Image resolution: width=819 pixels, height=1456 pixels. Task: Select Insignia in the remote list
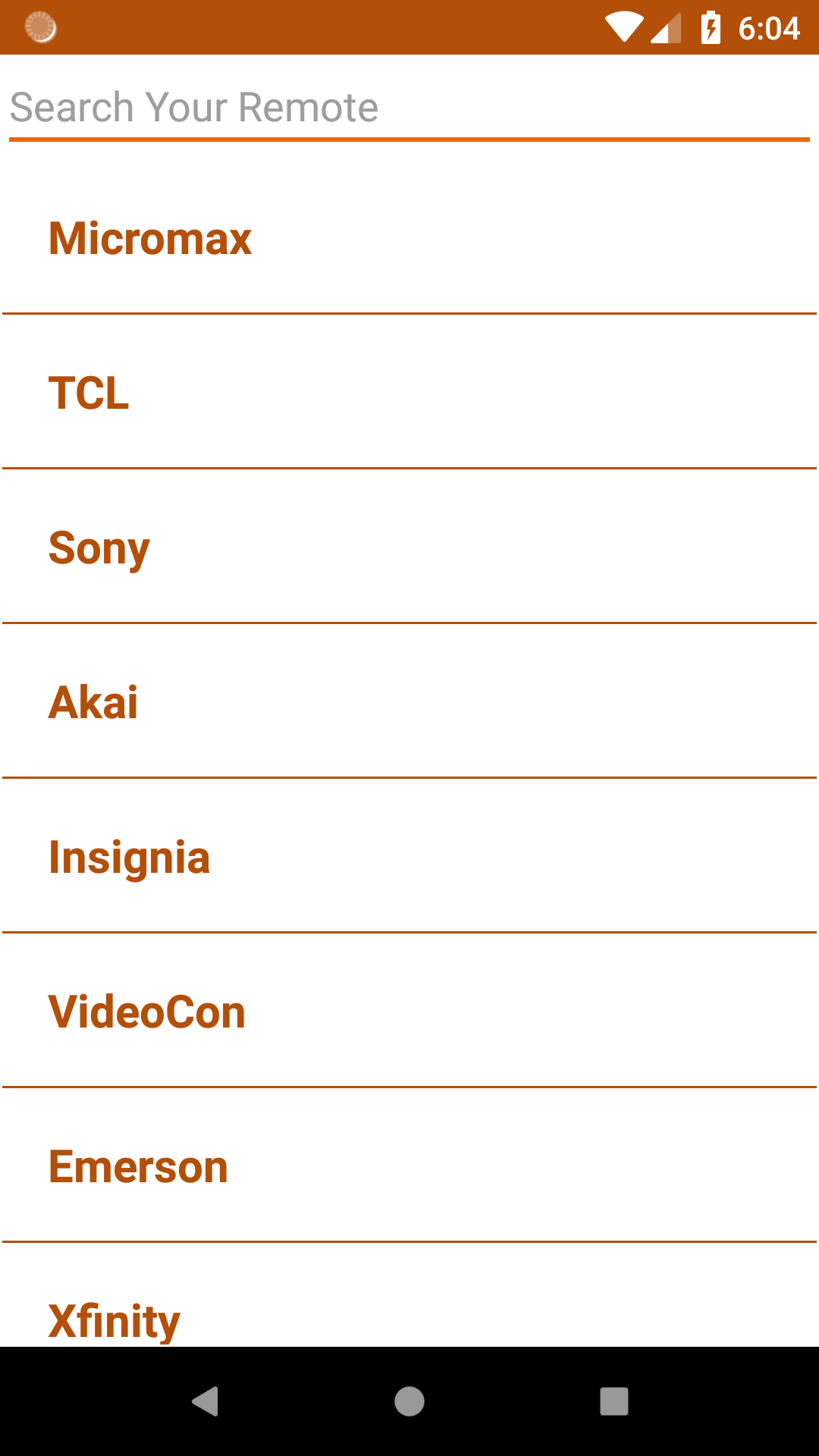tap(129, 857)
